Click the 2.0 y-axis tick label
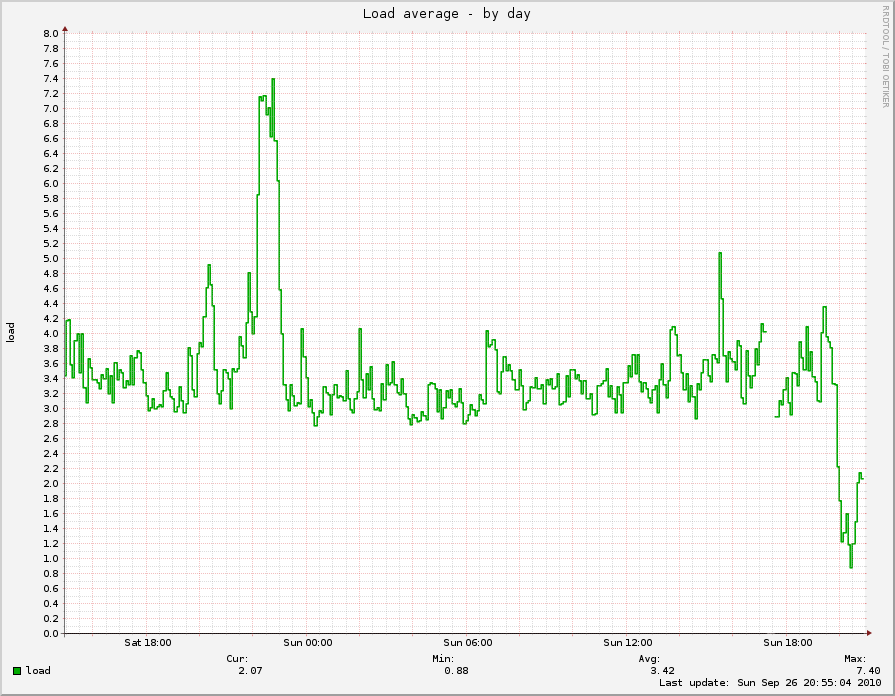This screenshot has width=895, height=696. [x=51, y=484]
